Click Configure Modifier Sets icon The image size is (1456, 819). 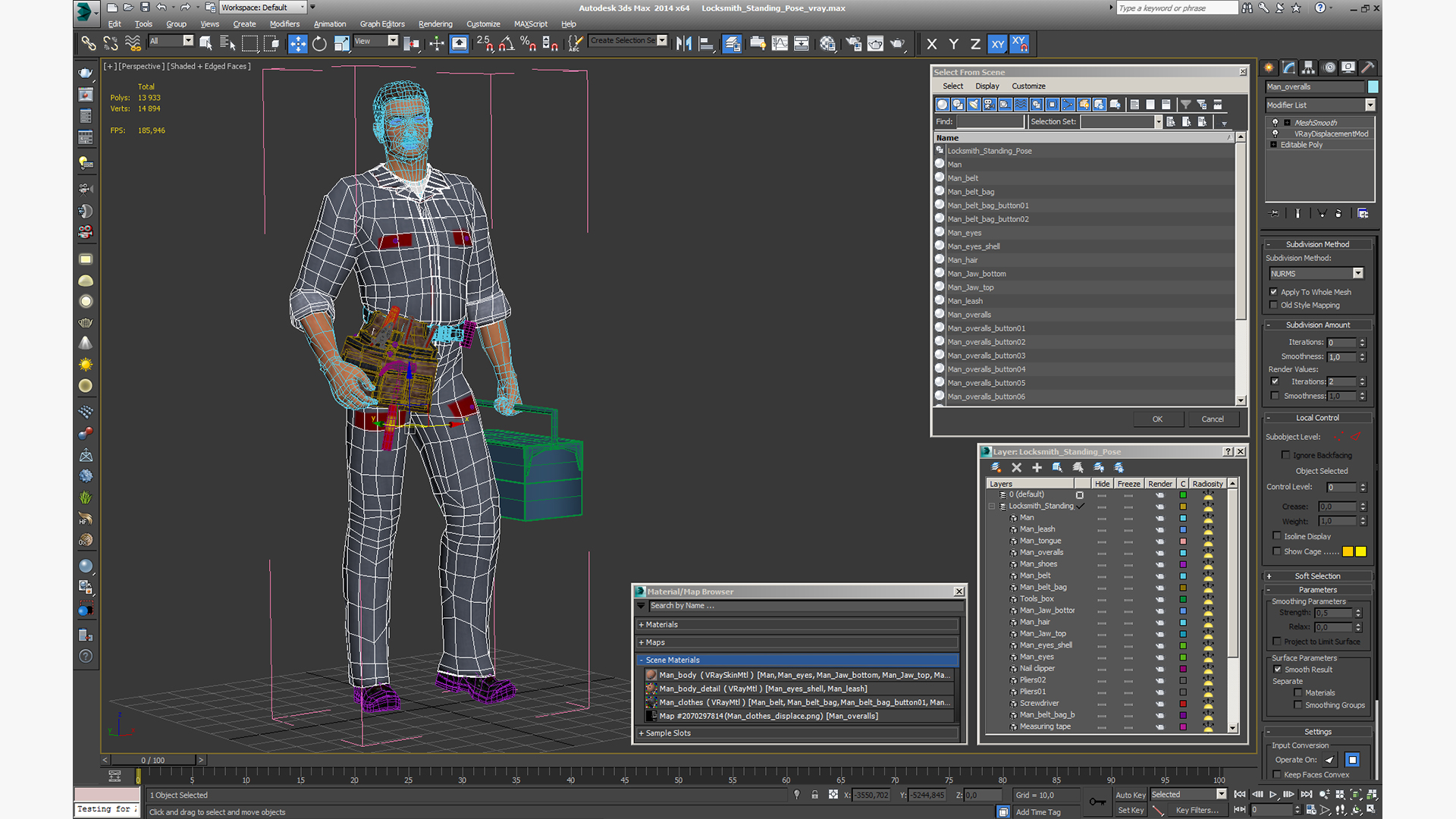(1363, 214)
